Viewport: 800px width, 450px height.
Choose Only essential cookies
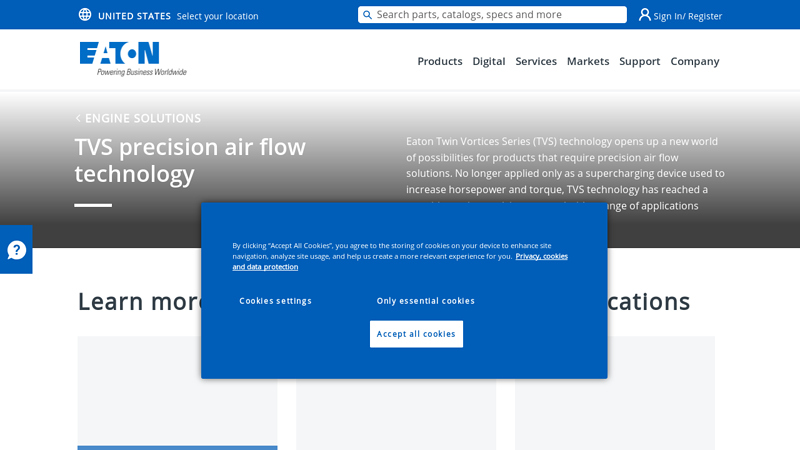(x=425, y=301)
